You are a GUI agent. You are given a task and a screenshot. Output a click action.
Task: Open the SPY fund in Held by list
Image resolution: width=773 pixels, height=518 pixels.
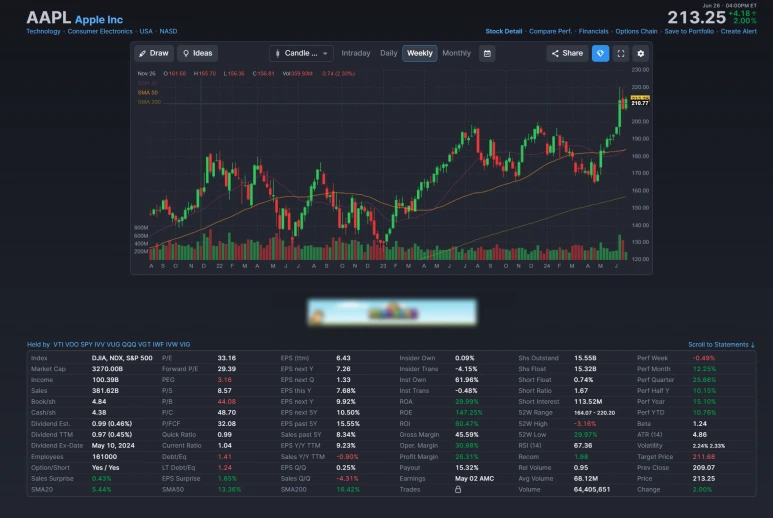86,345
